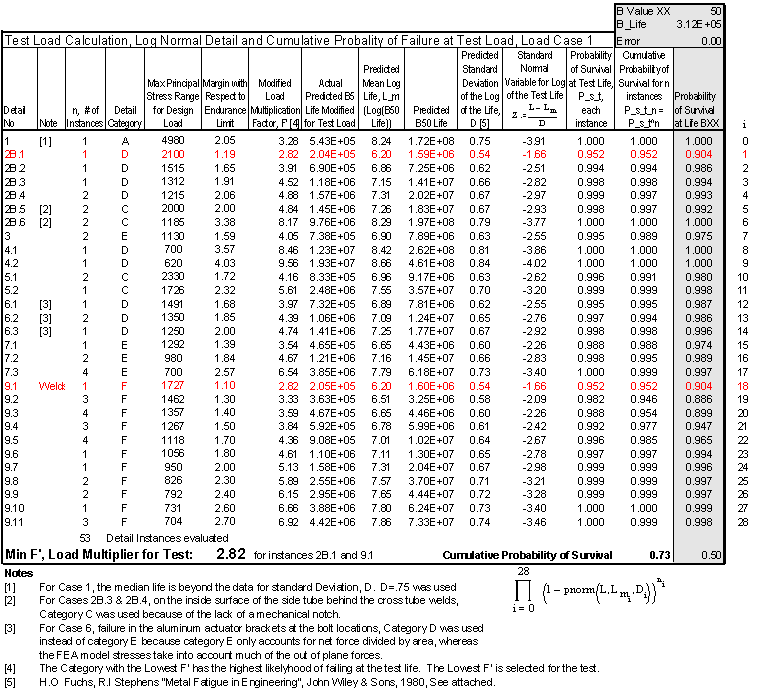This screenshot has height=690, width=757.
Task: Click the z formula in Standard Normal header
Action: [x=534, y=114]
